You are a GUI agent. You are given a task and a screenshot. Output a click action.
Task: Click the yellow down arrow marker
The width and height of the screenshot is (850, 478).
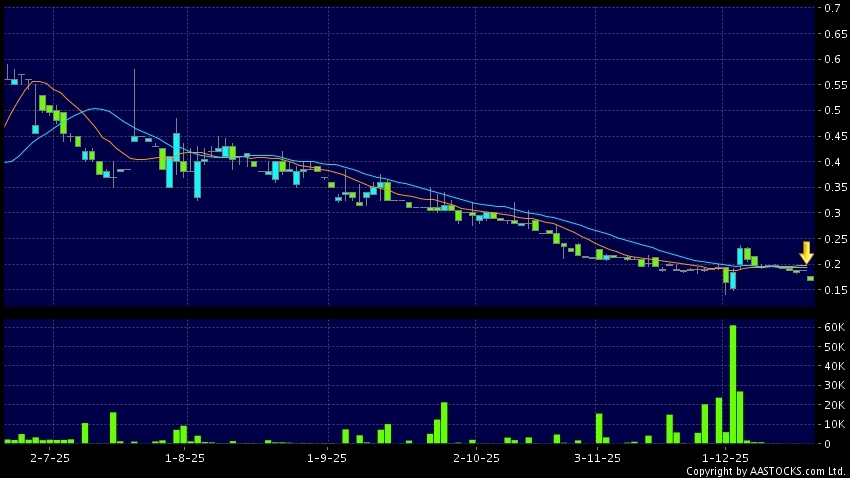click(806, 252)
